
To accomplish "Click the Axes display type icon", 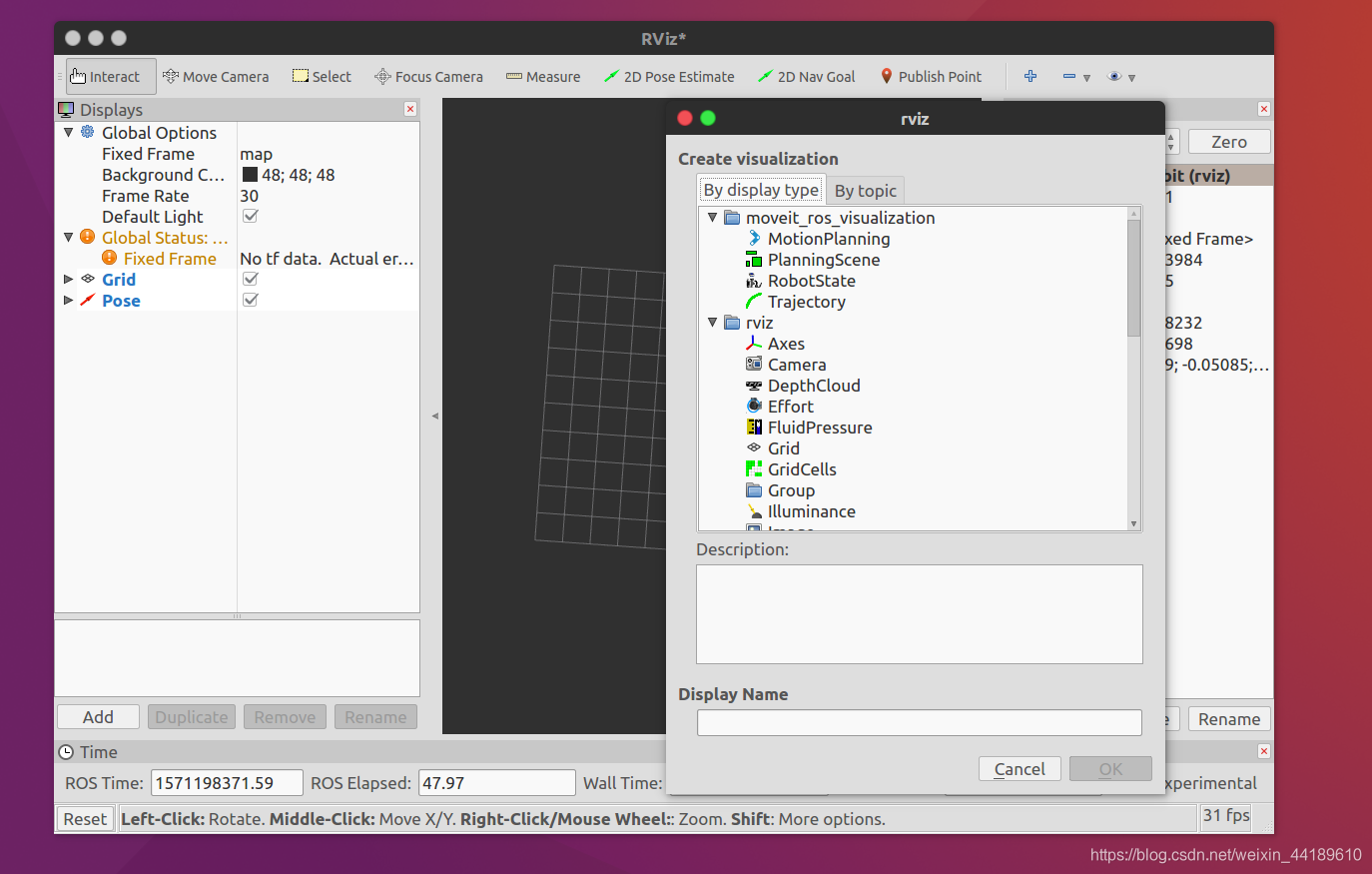I will [x=754, y=344].
